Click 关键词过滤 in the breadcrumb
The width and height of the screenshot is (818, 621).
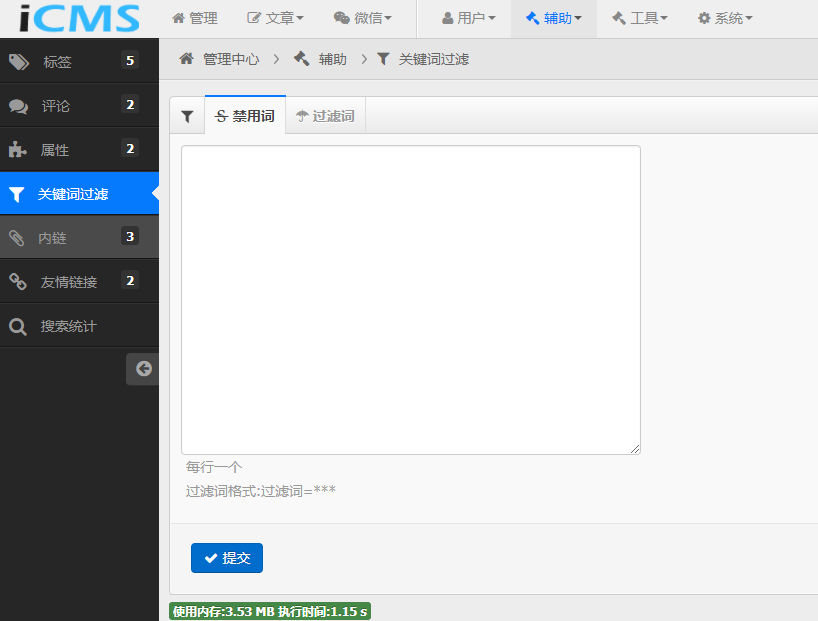434,59
